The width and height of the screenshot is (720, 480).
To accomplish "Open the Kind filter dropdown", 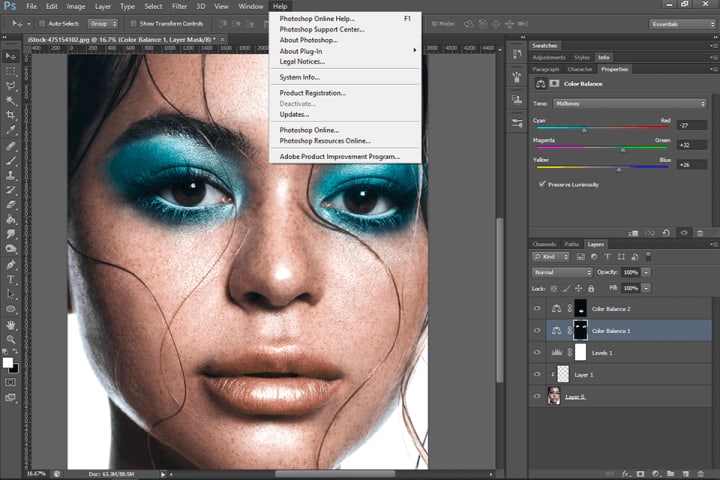I will click(551, 257).
